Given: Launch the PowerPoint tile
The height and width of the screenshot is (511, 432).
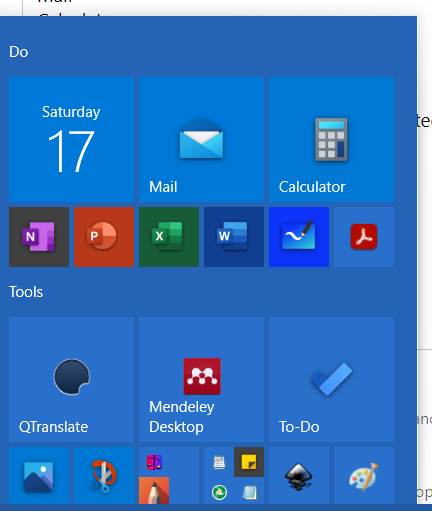Looking at the screenshot, I should (104, 237).
